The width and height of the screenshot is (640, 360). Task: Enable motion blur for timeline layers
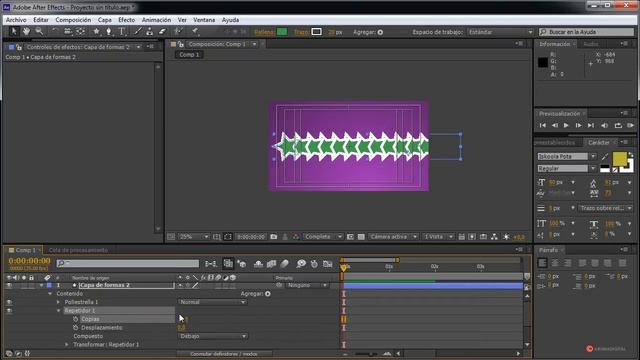[x=284, y=264]
